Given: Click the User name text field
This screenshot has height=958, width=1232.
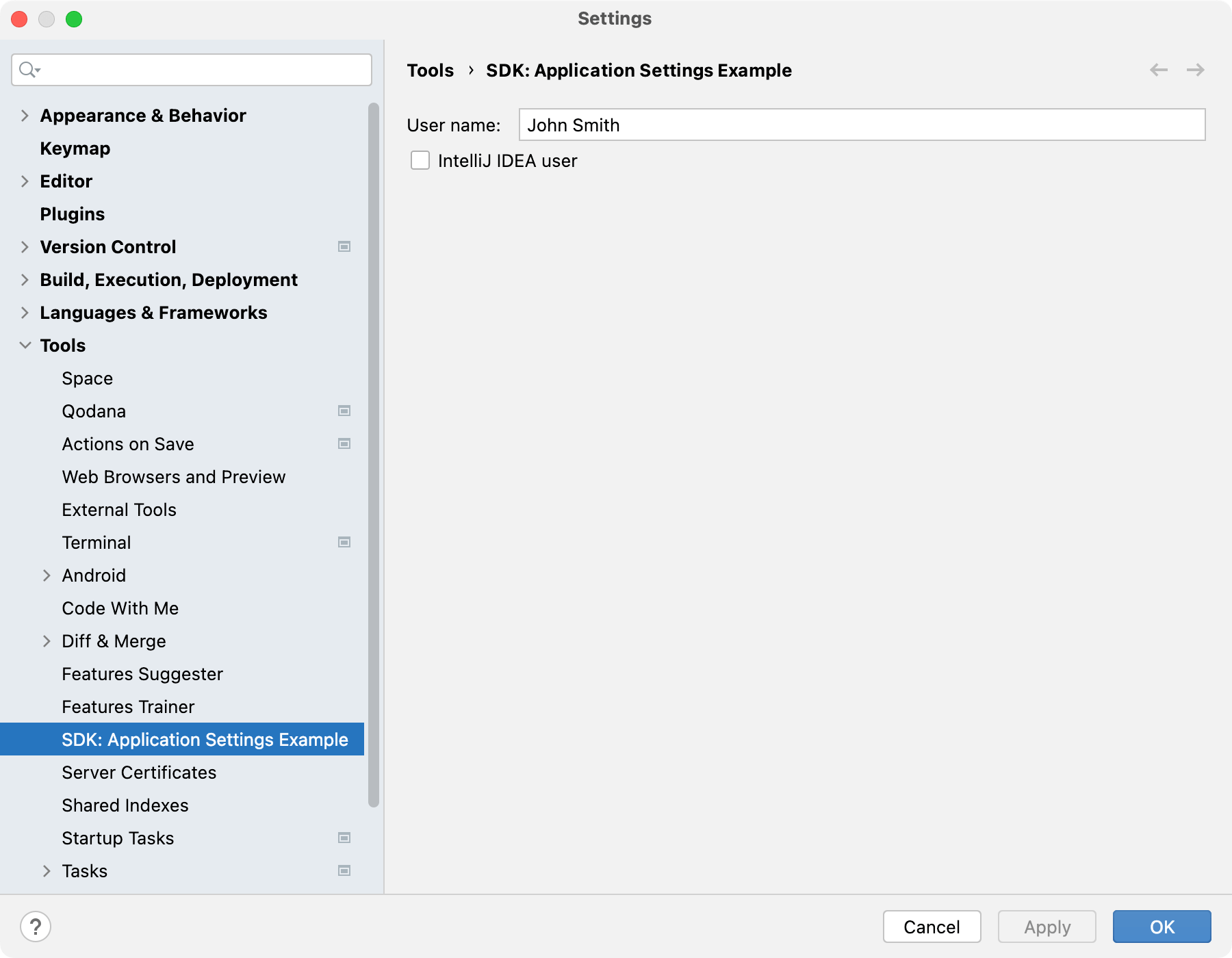Looking at the screenshot, I should (862, 125).
